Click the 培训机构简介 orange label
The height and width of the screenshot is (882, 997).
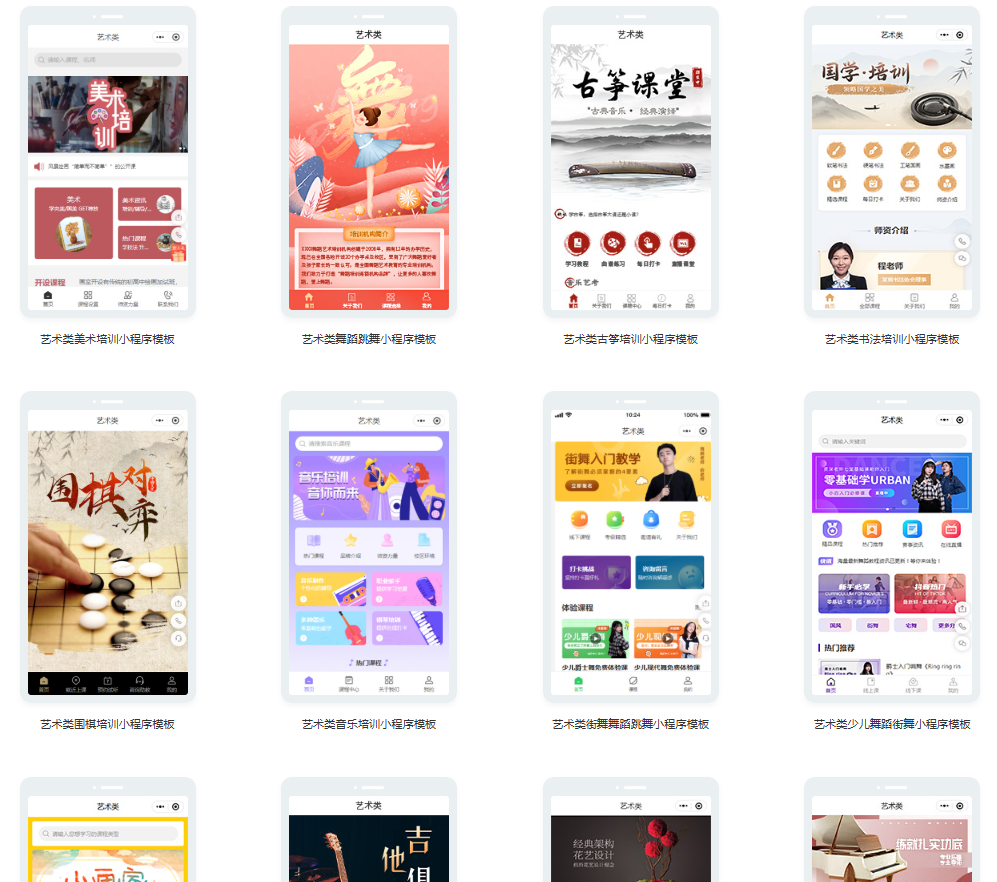[369, 233]
